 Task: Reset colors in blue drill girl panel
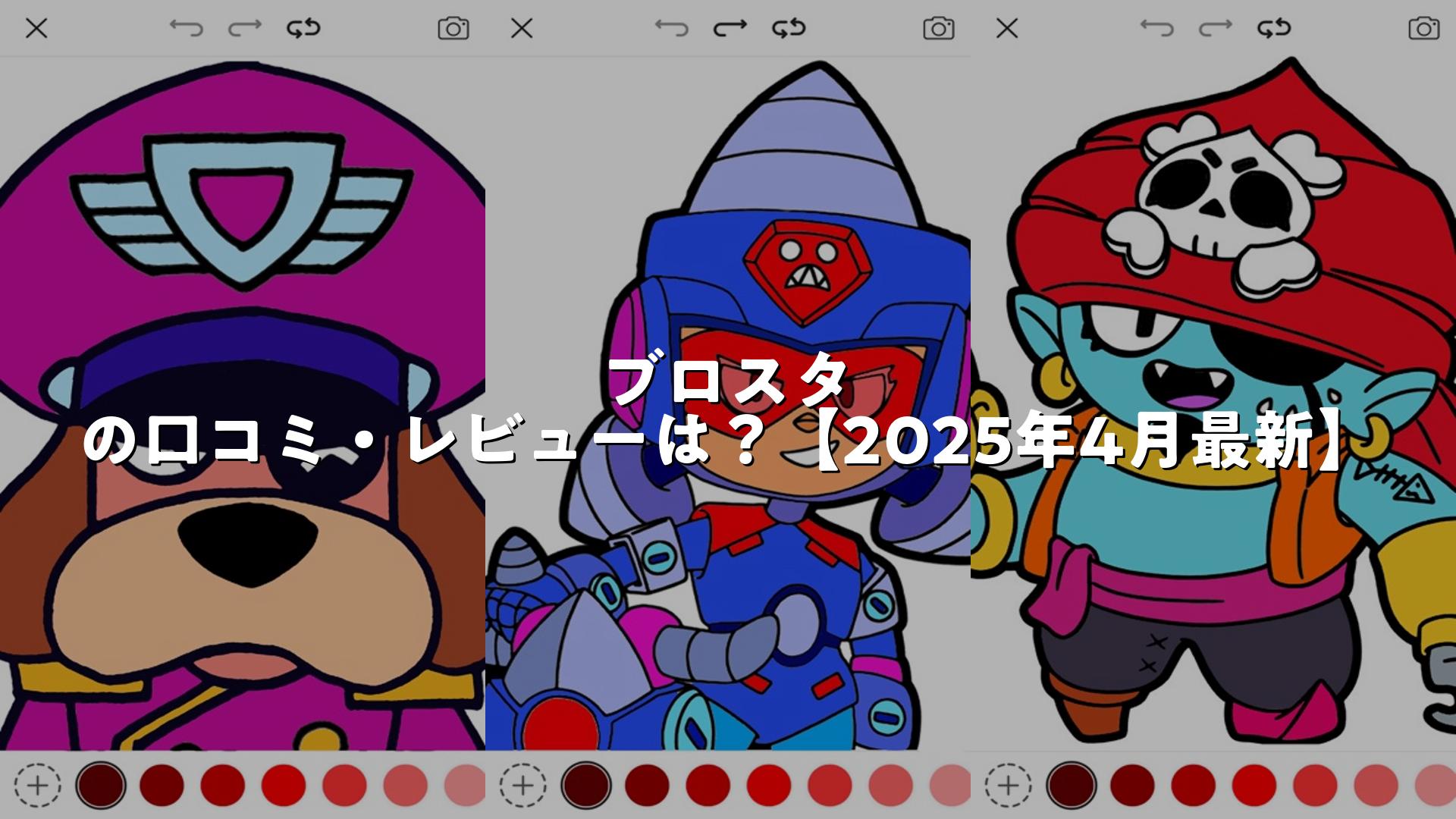[x=789, y=29]
